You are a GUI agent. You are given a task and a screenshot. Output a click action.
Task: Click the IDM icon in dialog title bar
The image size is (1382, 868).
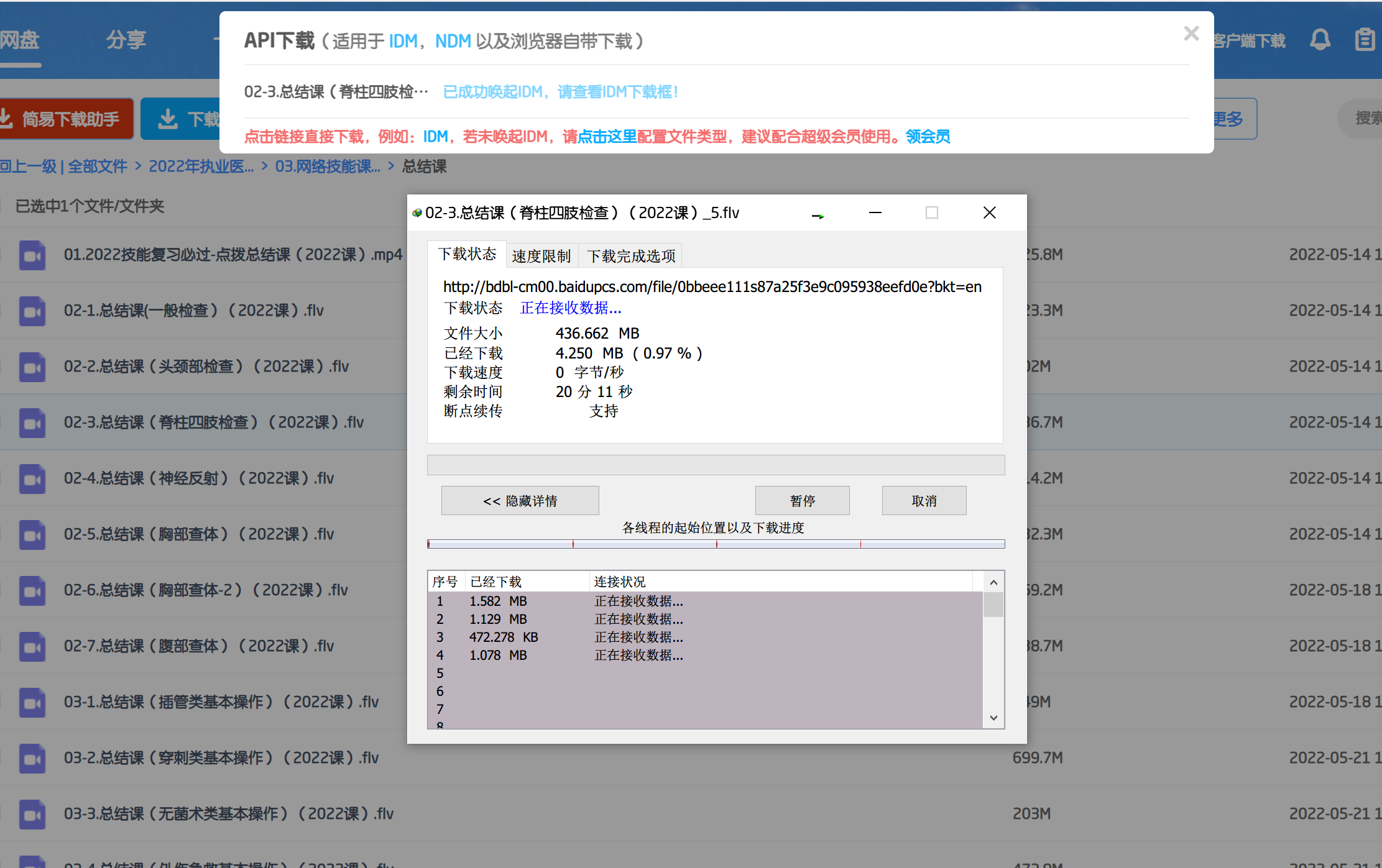[417, 213]
